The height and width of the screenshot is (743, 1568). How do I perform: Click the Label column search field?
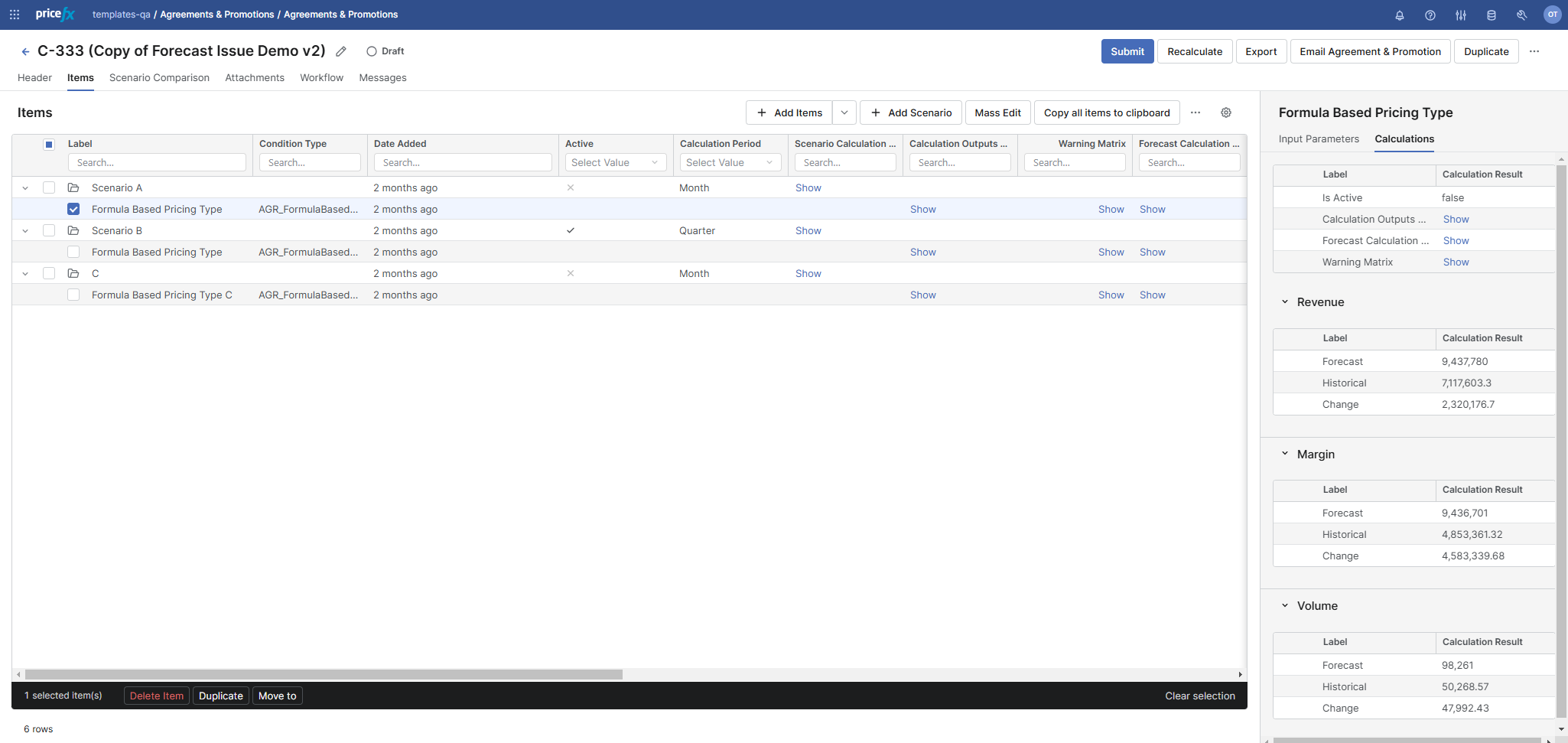click(157, 162)
